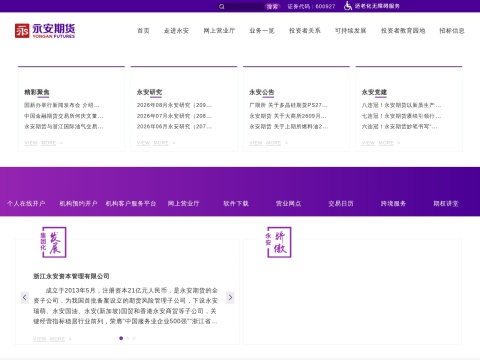Click the 永安党建 section heading
The width and height of the screenshot is (480, 360).
[x=374, y=92]
